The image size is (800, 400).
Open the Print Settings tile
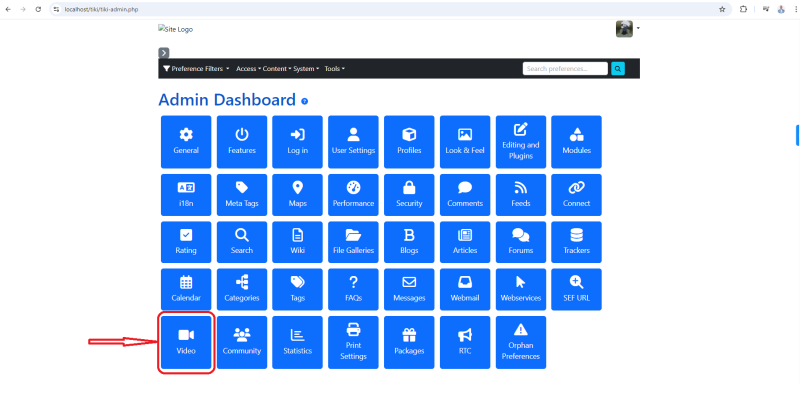[354, 342]
